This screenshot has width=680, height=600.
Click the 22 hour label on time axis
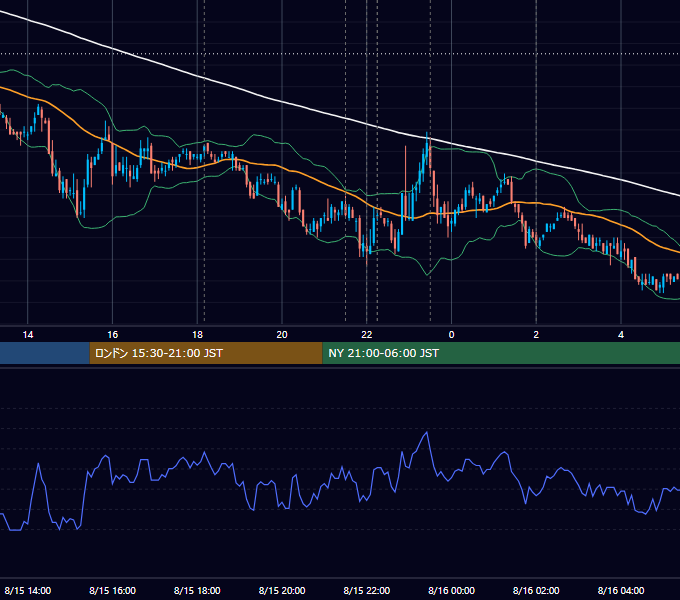pos(367,335)
